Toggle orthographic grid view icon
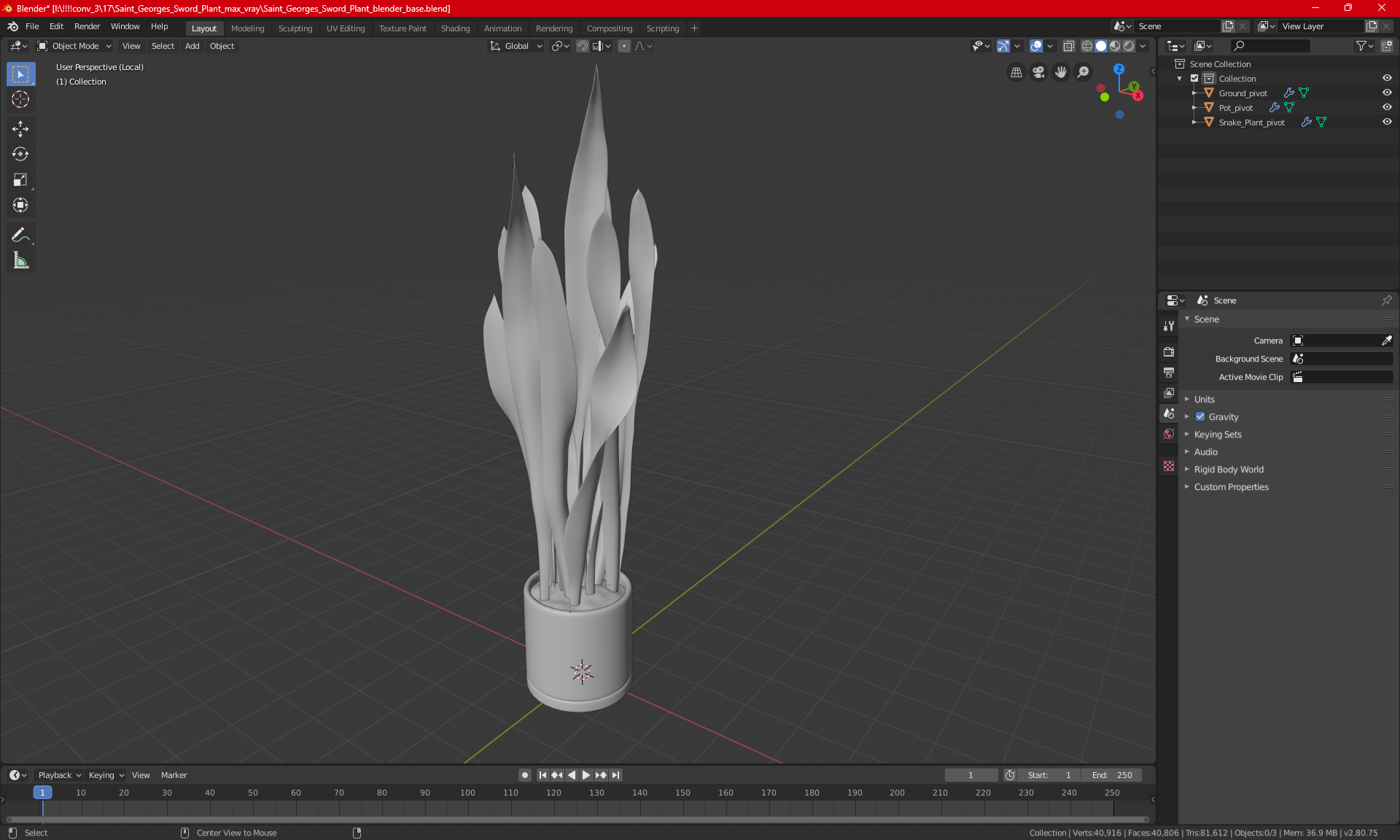Image resolution: width=1400 pixels, height=840 pixels. pyautogui.click(x=1016, y=72)
